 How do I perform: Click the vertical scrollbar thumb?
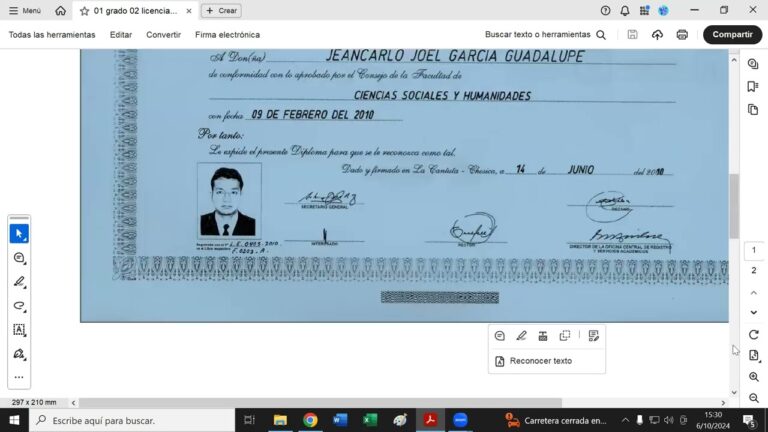[x=734, y=206]
